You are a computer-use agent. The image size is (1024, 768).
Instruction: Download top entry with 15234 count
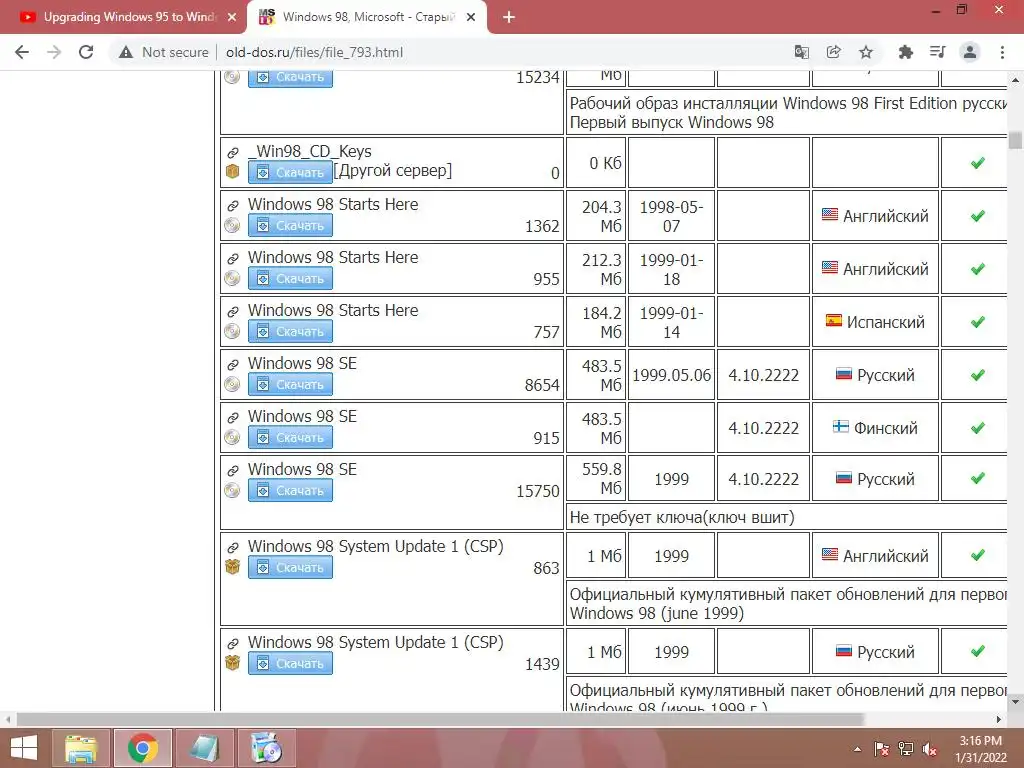pyautogui.click(x=290, y=78)
